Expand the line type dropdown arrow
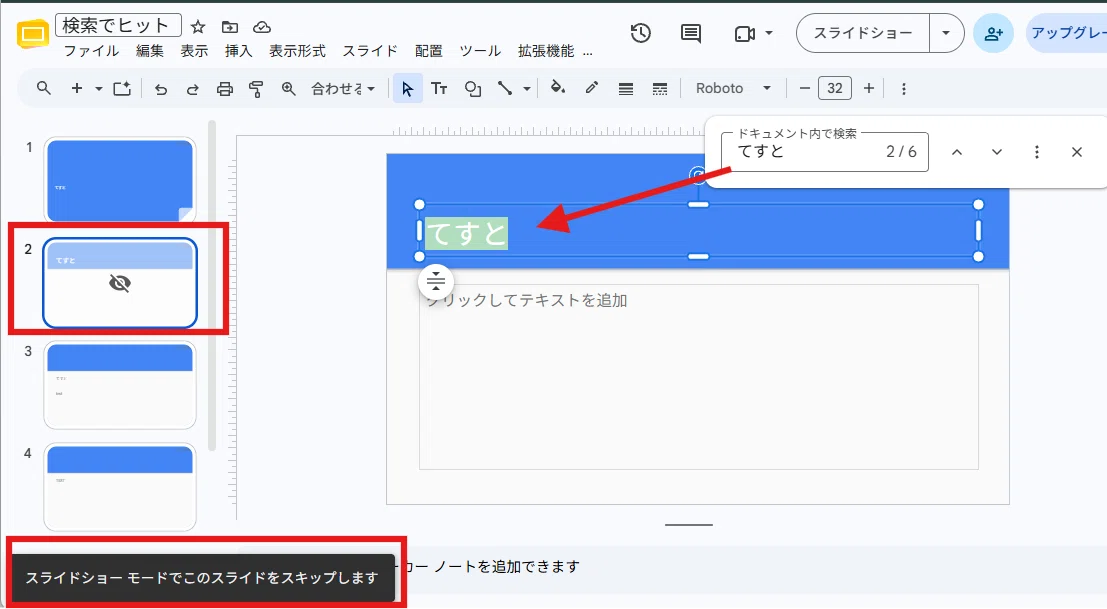1107x609 pixels. [527, 89]
